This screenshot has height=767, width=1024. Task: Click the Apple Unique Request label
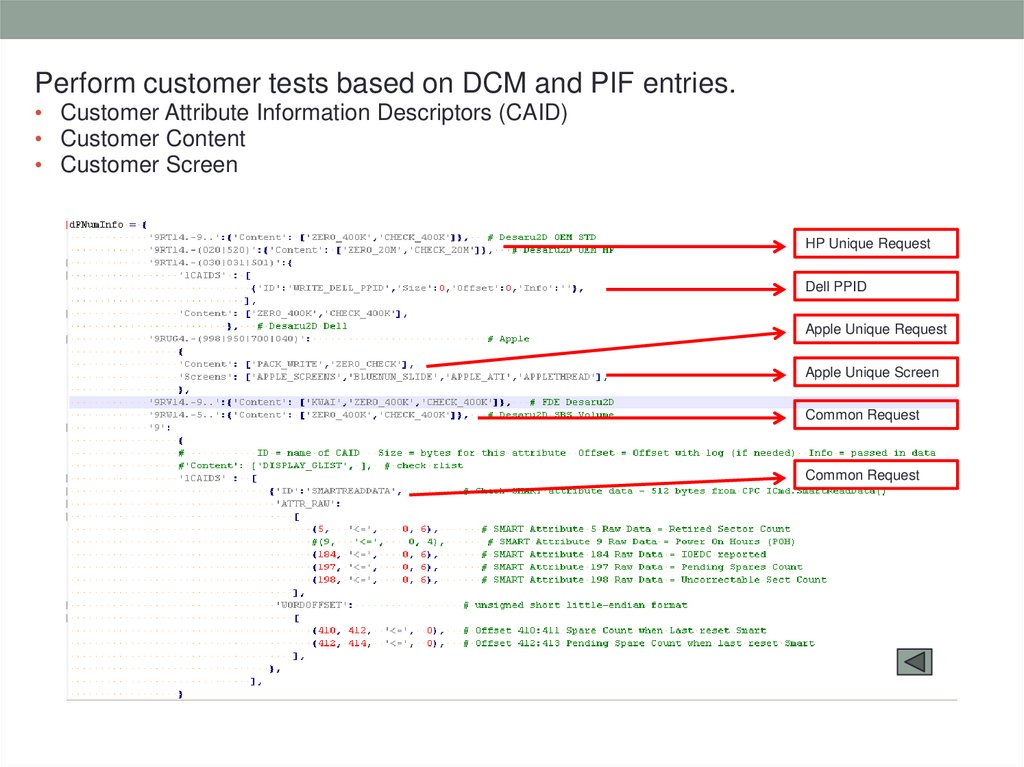(876, 329)
